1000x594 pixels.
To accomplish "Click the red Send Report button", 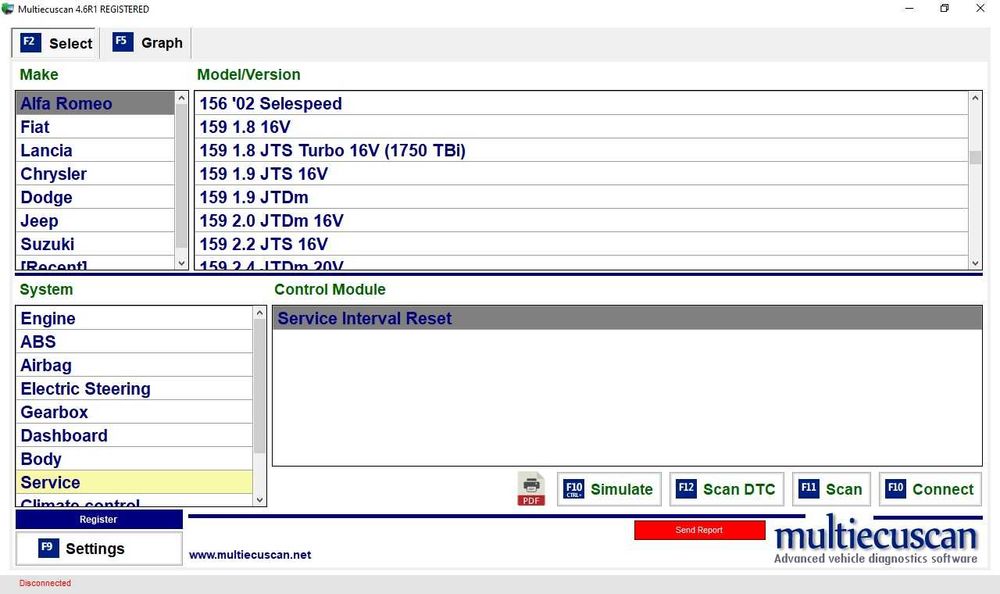I will click(700, 530).
